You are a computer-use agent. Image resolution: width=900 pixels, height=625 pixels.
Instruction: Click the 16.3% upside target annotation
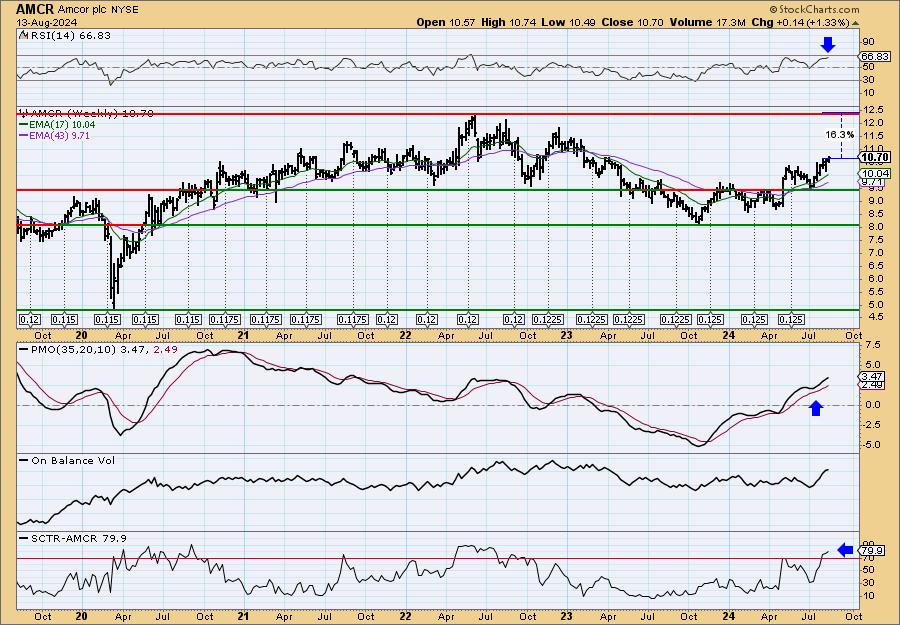tap(840, 135)
